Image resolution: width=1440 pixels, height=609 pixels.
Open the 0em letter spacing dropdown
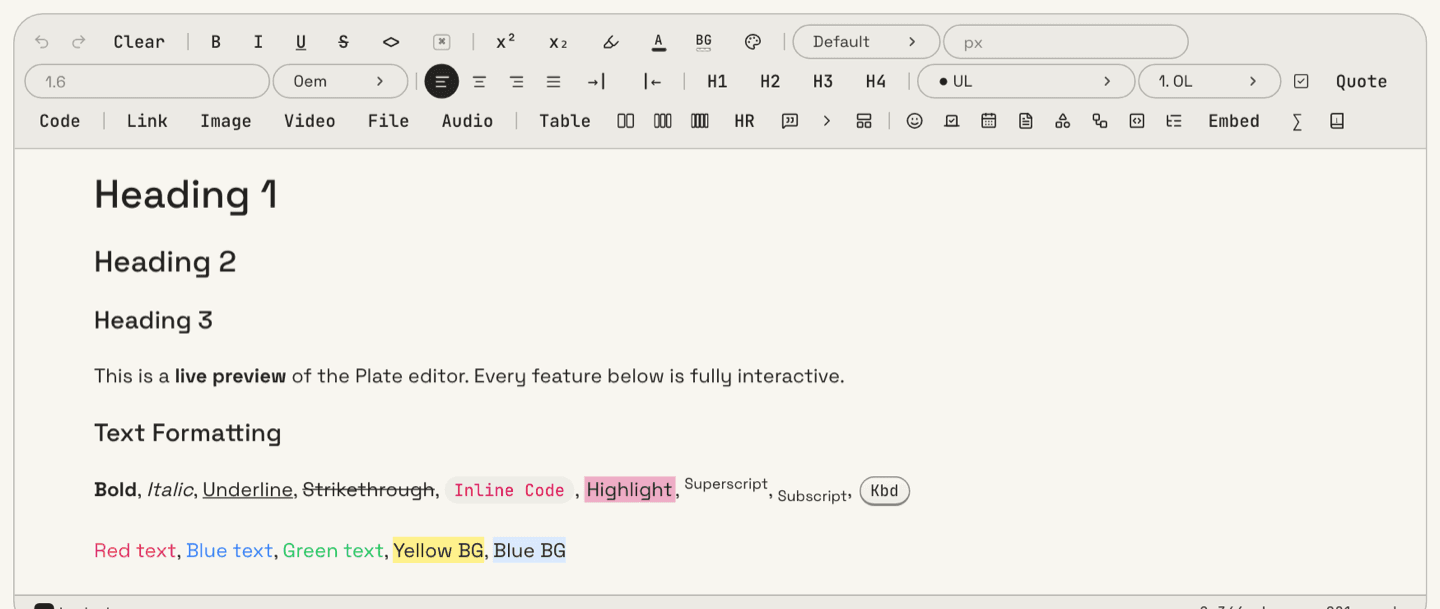point(340,82)
